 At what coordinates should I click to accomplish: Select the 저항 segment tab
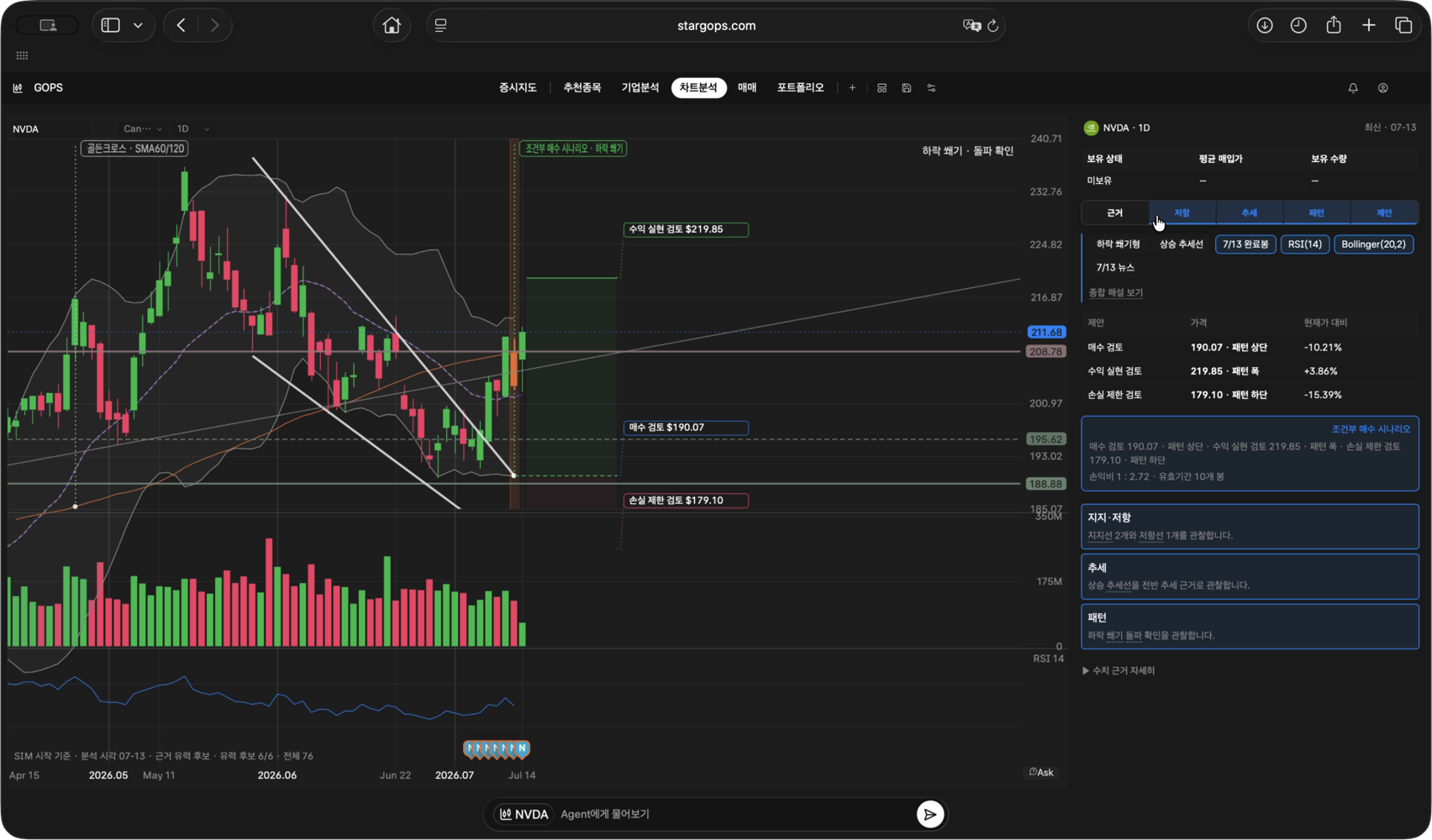1182,213
